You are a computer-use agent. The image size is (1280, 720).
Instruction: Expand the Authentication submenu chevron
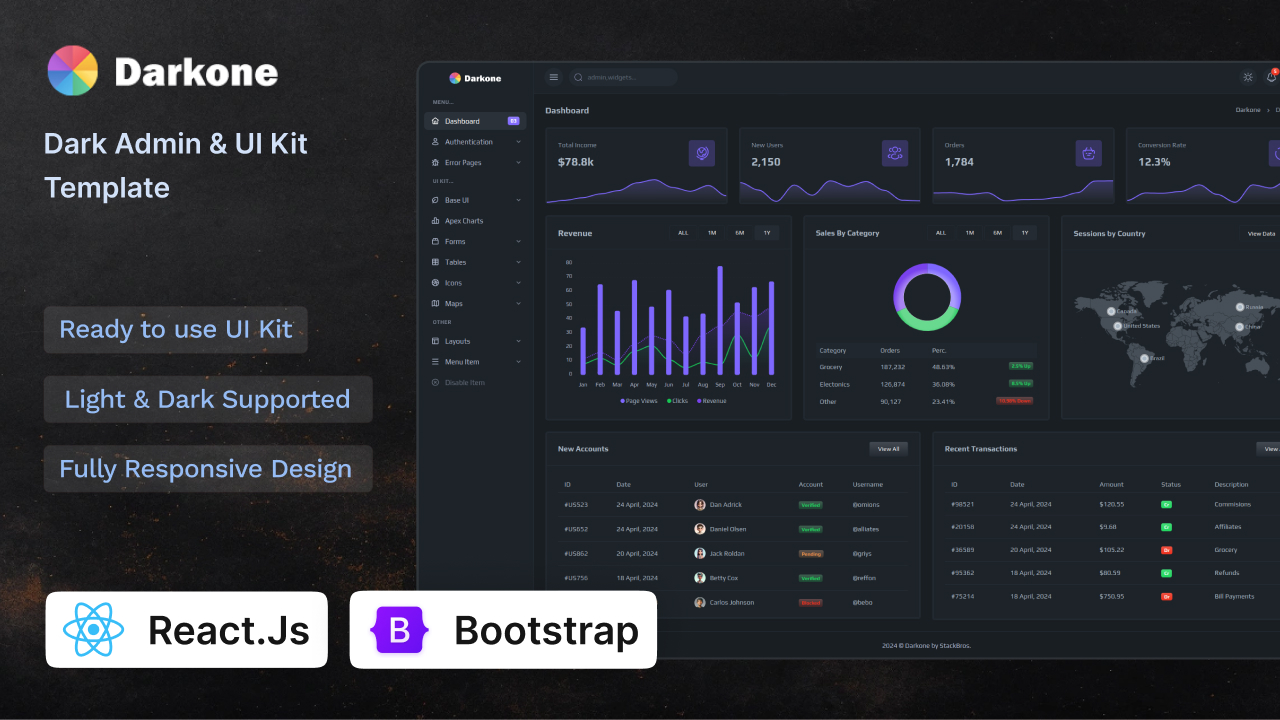[x=518, y=142]
